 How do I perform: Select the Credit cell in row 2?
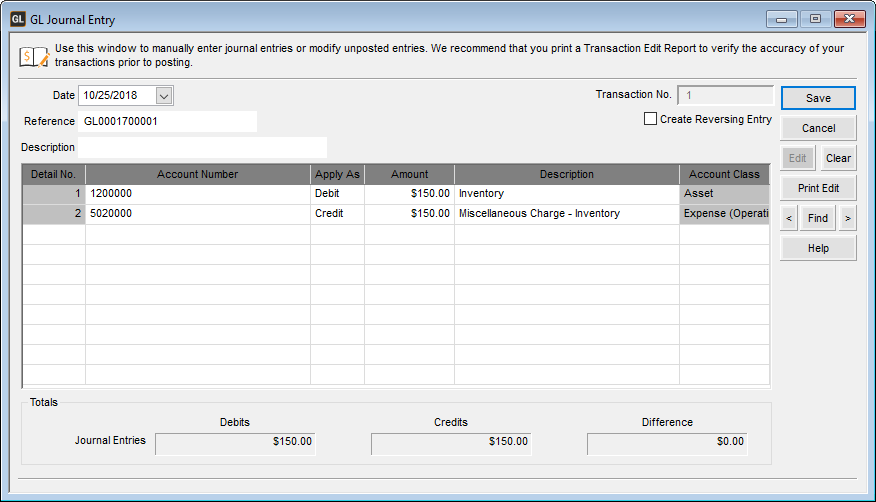pos(337,213)
